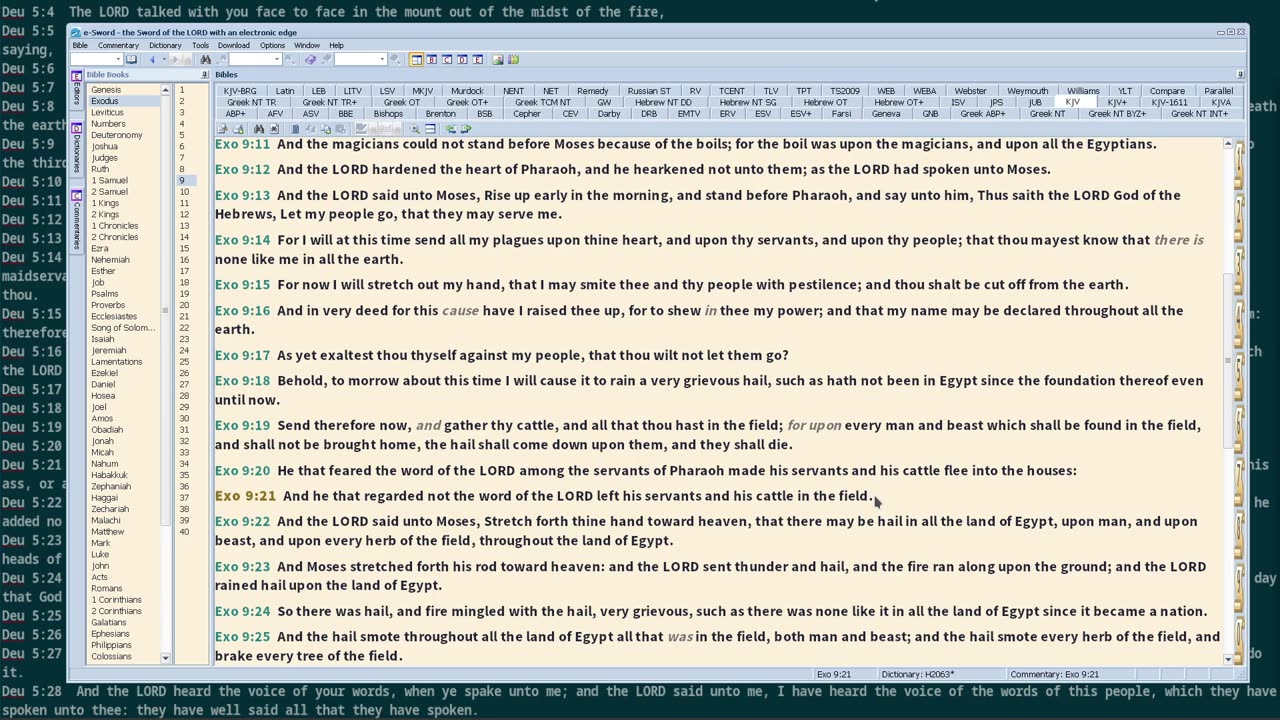This screenshot has height=720, width=1280.
Task: Select Psalms in Bible Books
Action: pyautogui.click(x=105, y=294)
